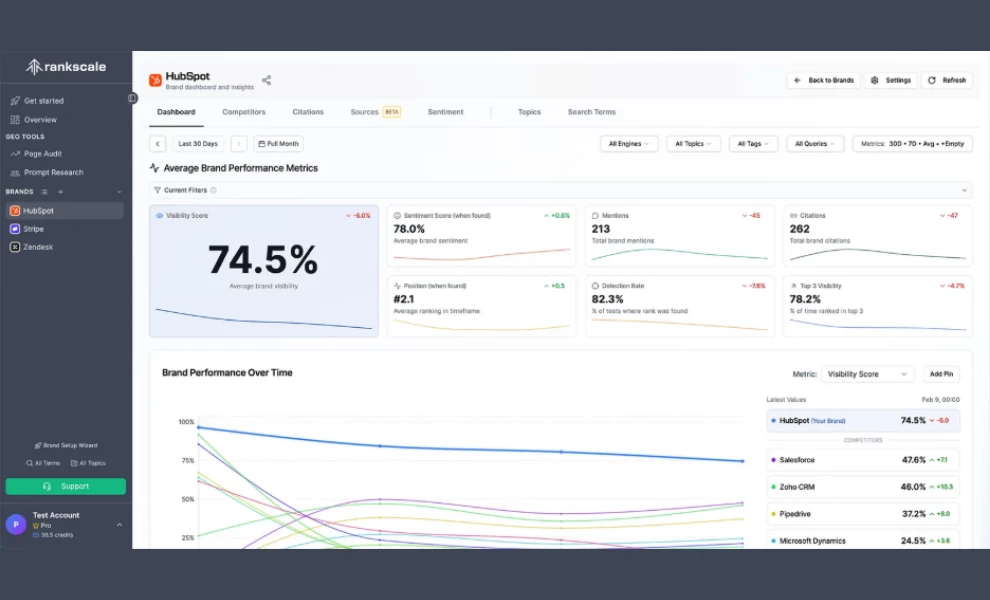The width and height of the screenshot is (990, 600).
Task: Click Current Filters info icon
Action: (x=213, y=190)
